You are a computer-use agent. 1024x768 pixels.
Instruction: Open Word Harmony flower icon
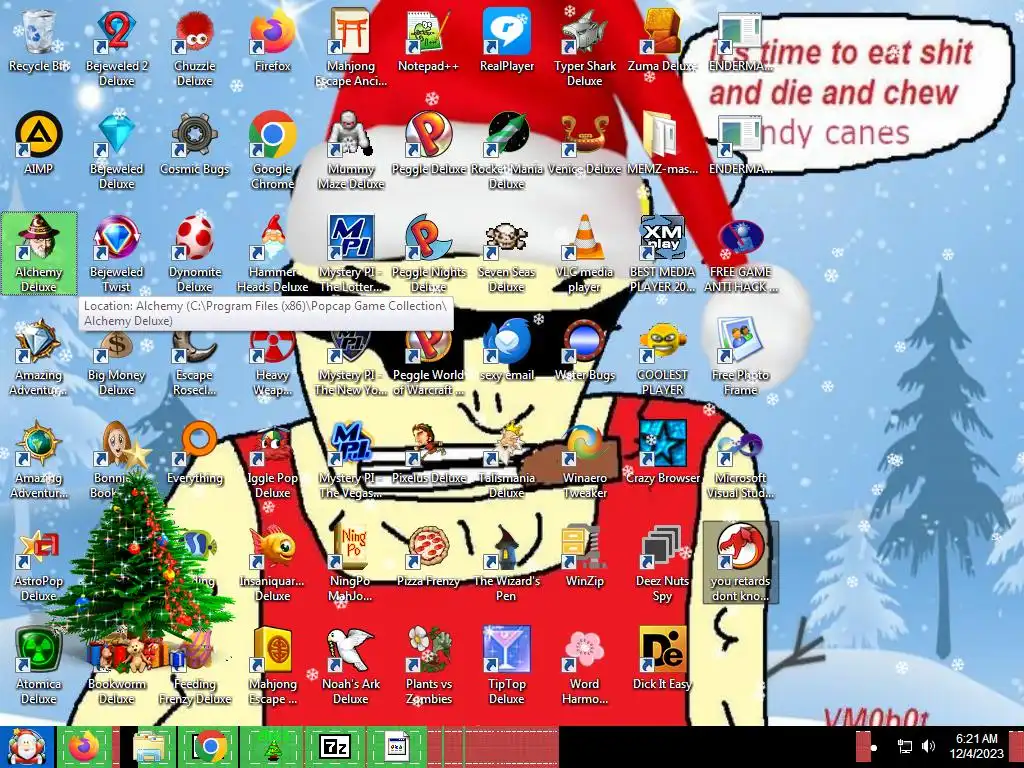click(x=584, y=666)
